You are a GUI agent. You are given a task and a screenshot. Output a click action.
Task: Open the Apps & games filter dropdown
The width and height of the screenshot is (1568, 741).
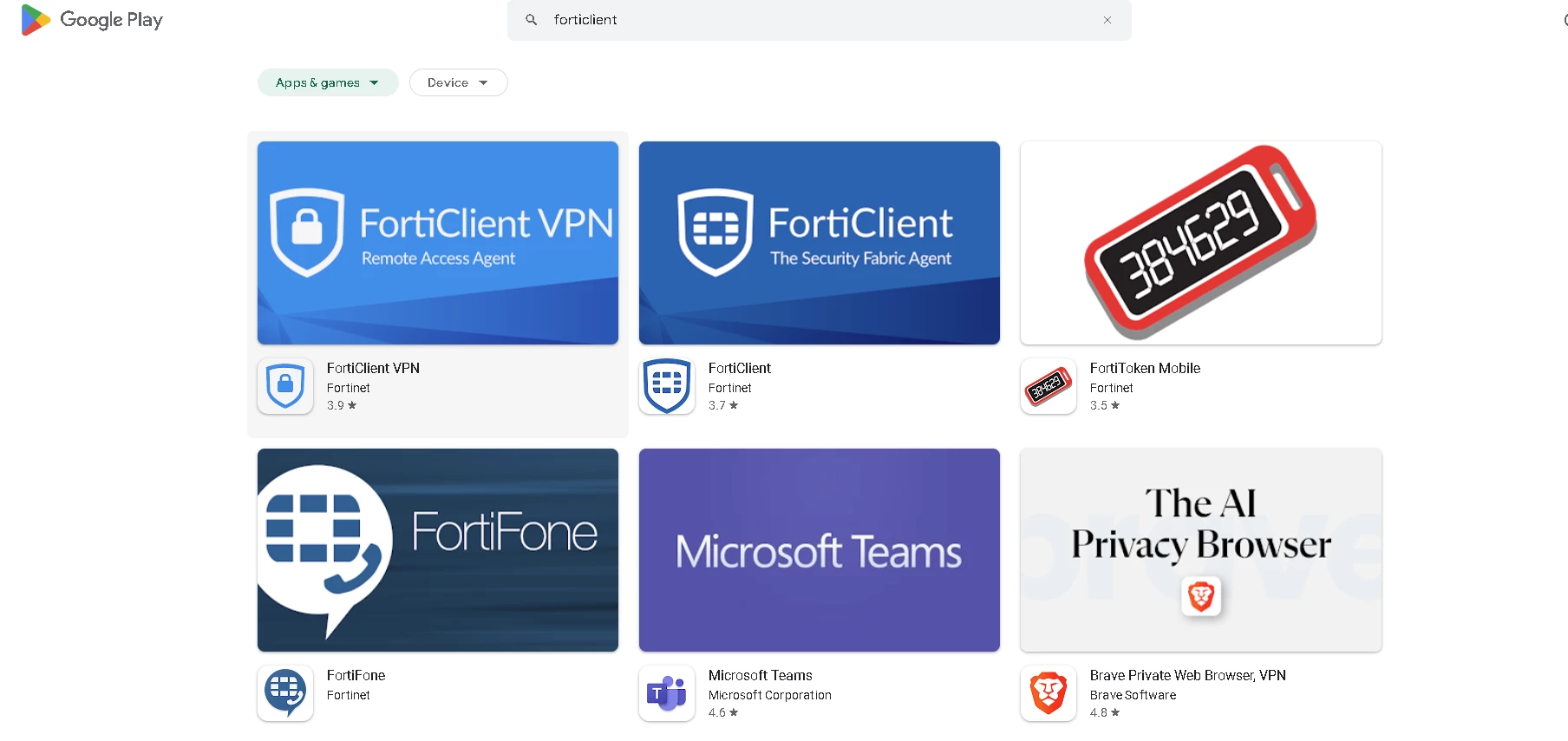click(328, 82)
